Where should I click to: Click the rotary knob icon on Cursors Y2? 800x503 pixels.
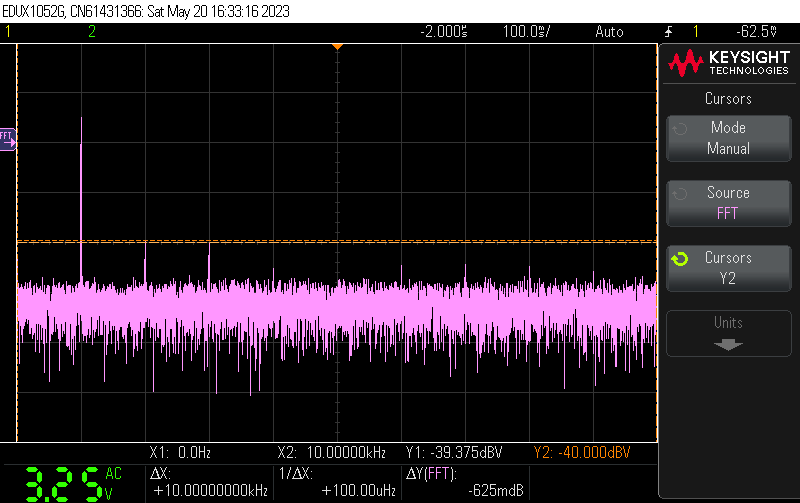680,259
